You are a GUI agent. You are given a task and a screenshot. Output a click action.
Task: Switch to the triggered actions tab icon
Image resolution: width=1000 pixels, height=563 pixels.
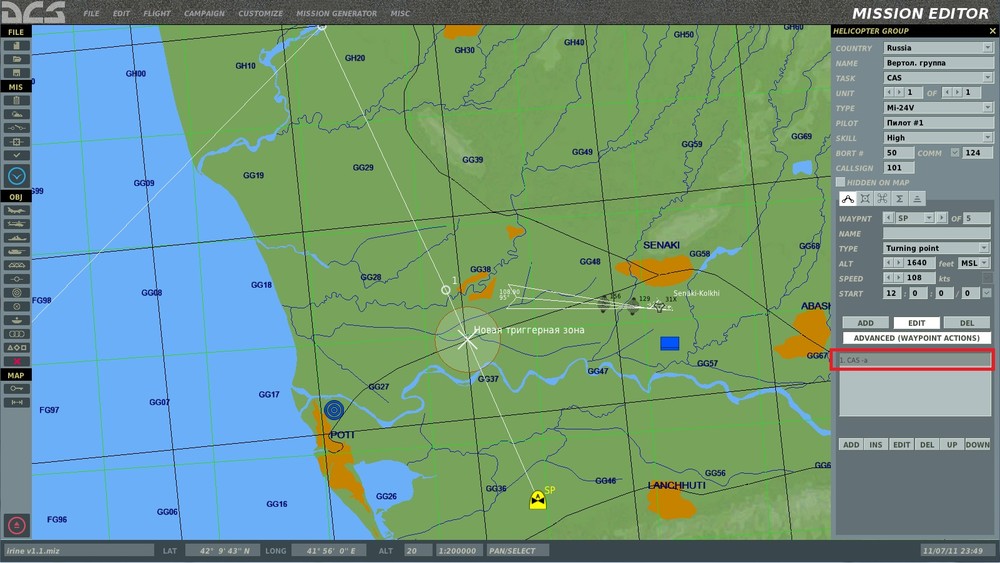point(882,199)
